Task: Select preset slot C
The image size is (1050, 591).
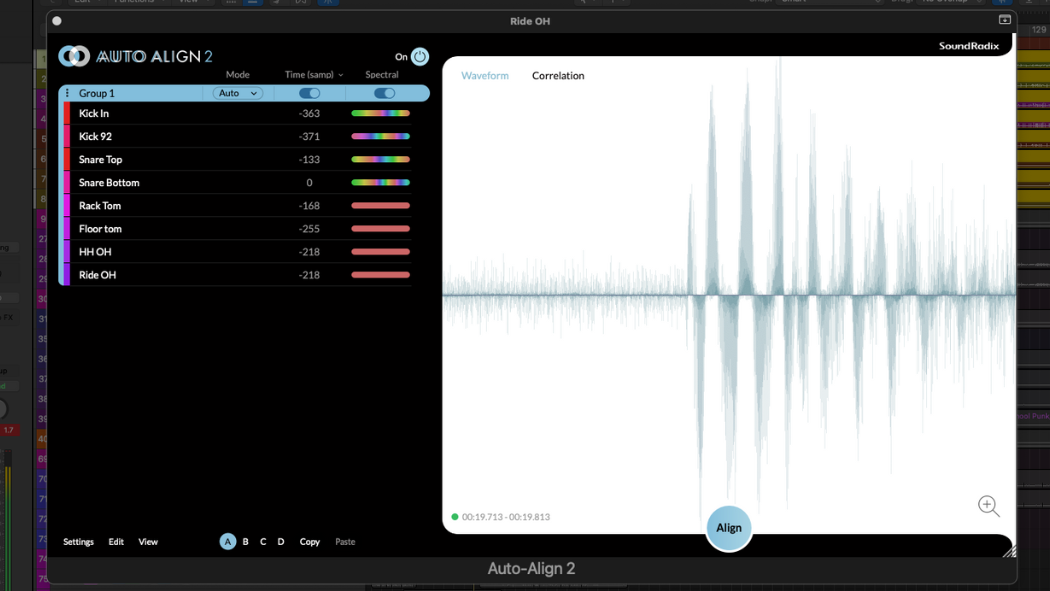Action: pyautogui.click(x=263, y=541)
